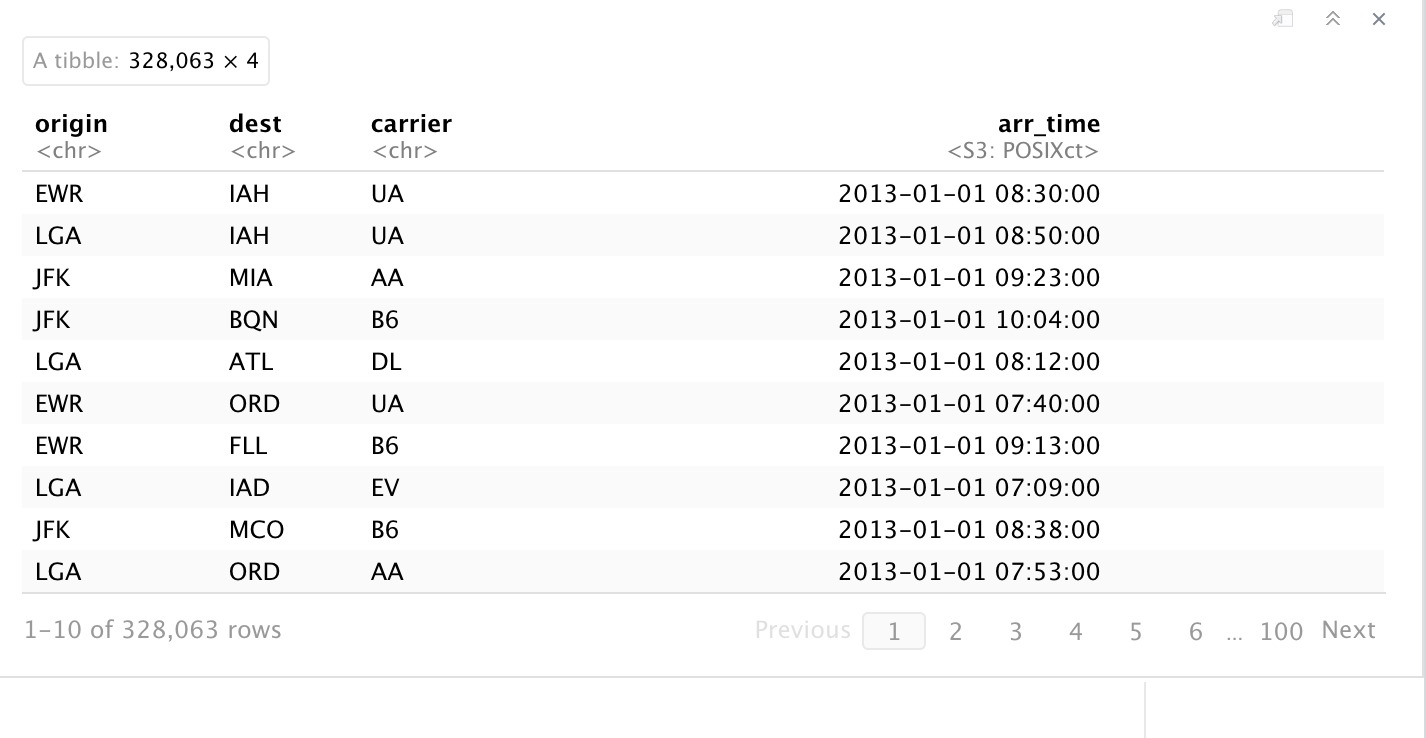Viewport: 1426px width, 738px height.
Task: Clear the tibble output using the X icon
Action: pyautogui.click(x=1377, y=18)
